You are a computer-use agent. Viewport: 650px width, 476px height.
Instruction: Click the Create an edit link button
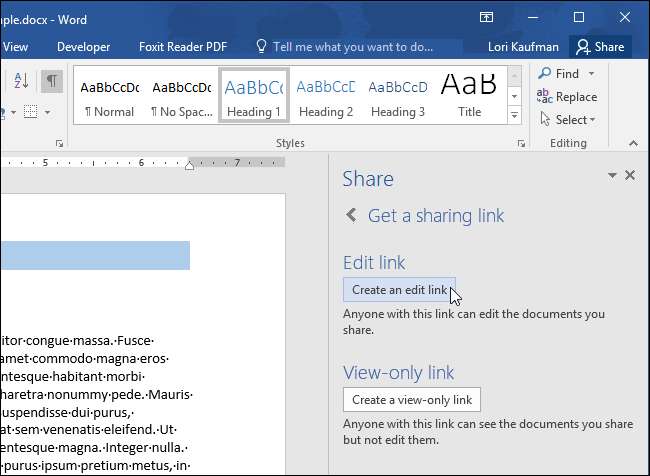[x=399, y=290]
